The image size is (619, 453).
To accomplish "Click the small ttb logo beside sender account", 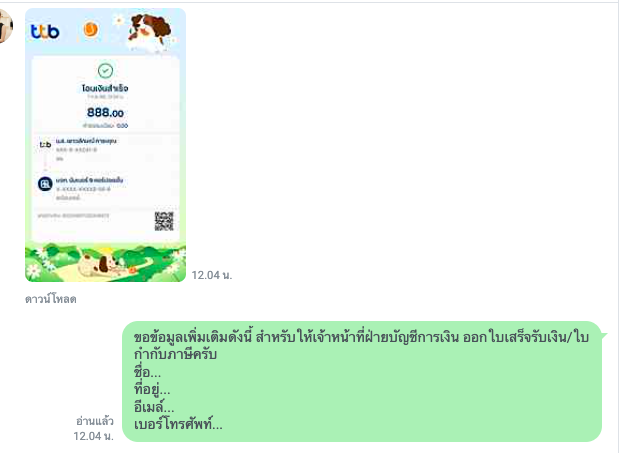I will click(x=45, y=145).
